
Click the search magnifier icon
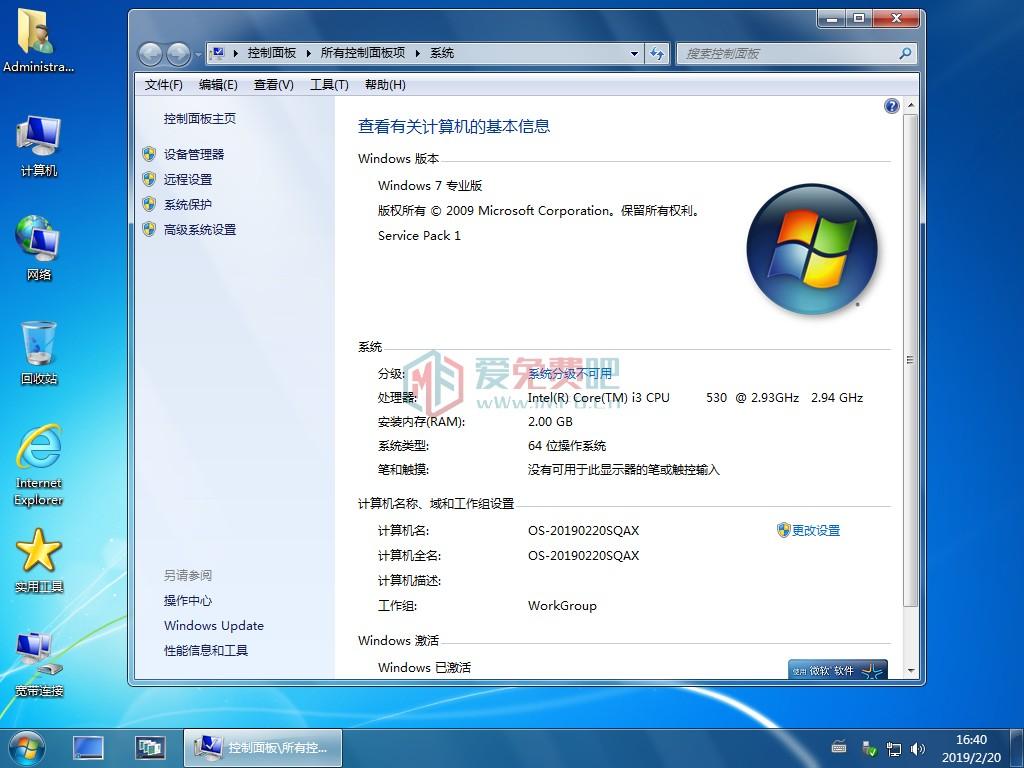pyautogui.click(x=905, y=54)
